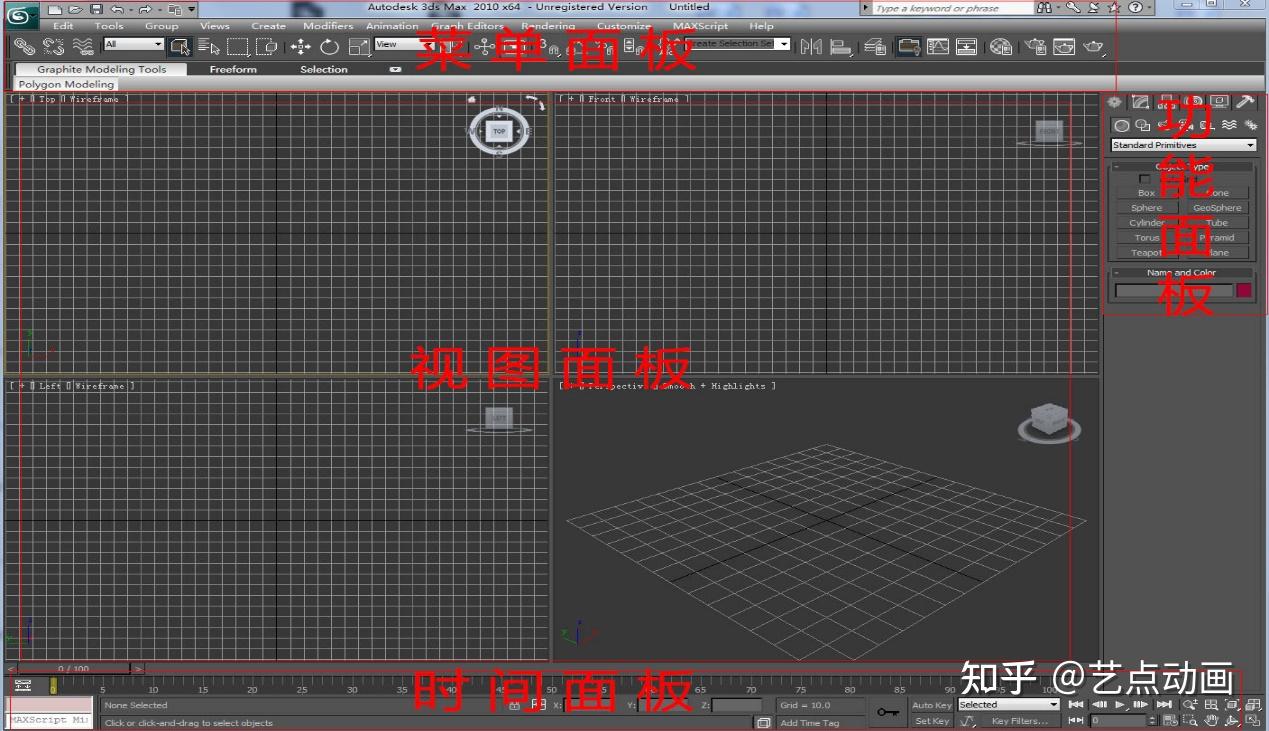This screenshot has width=1269, height=731.
Task: Click the Render Production teapot icon
Action: tap(1094, 46)
